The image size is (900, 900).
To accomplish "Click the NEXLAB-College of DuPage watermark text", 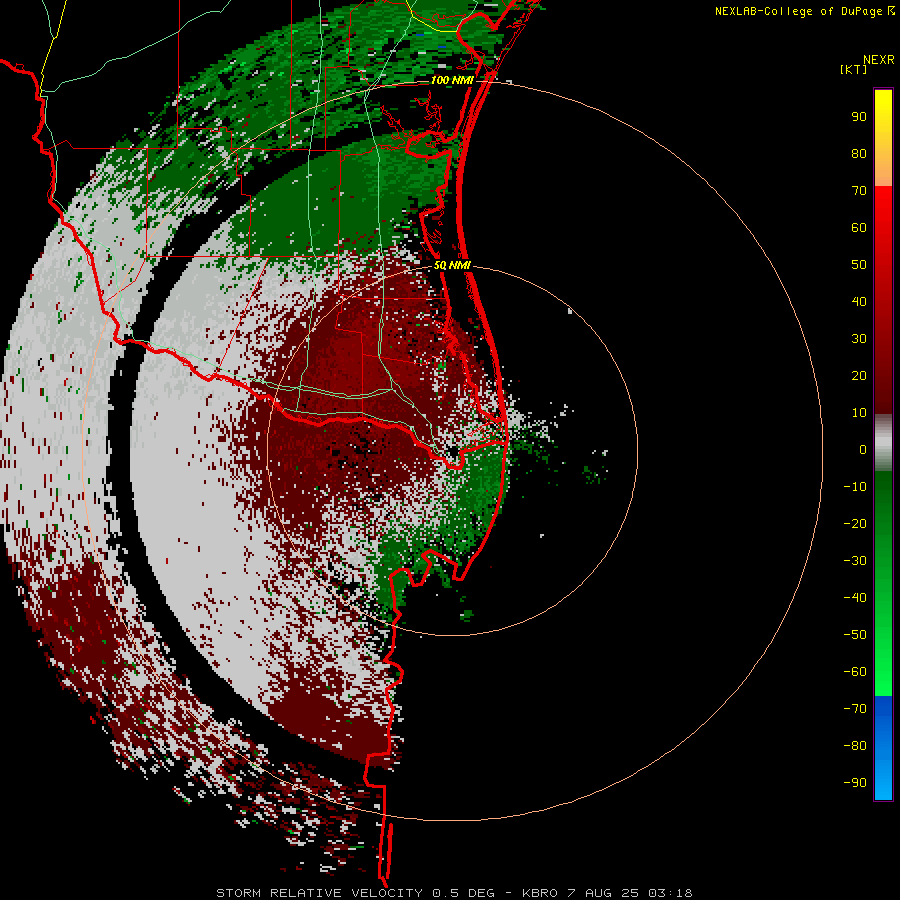I will pyautogui.click(x=804, y=11).
